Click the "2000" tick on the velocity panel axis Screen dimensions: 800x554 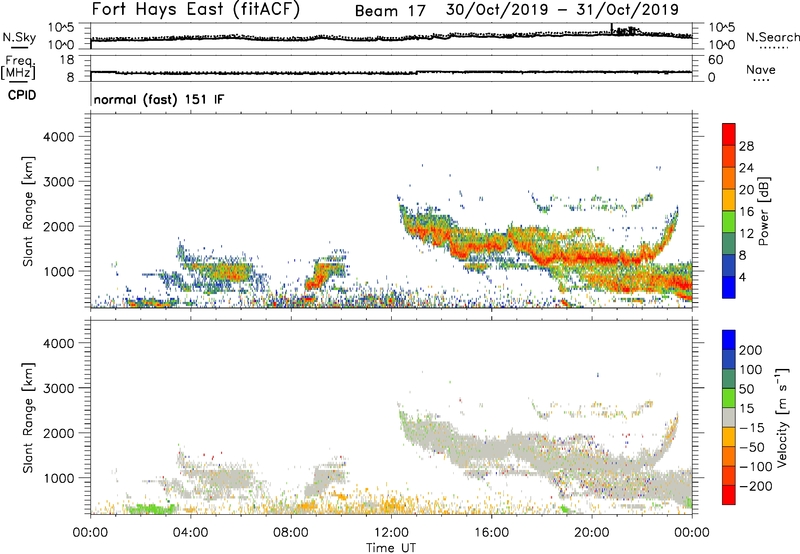[x=58, y=433]
